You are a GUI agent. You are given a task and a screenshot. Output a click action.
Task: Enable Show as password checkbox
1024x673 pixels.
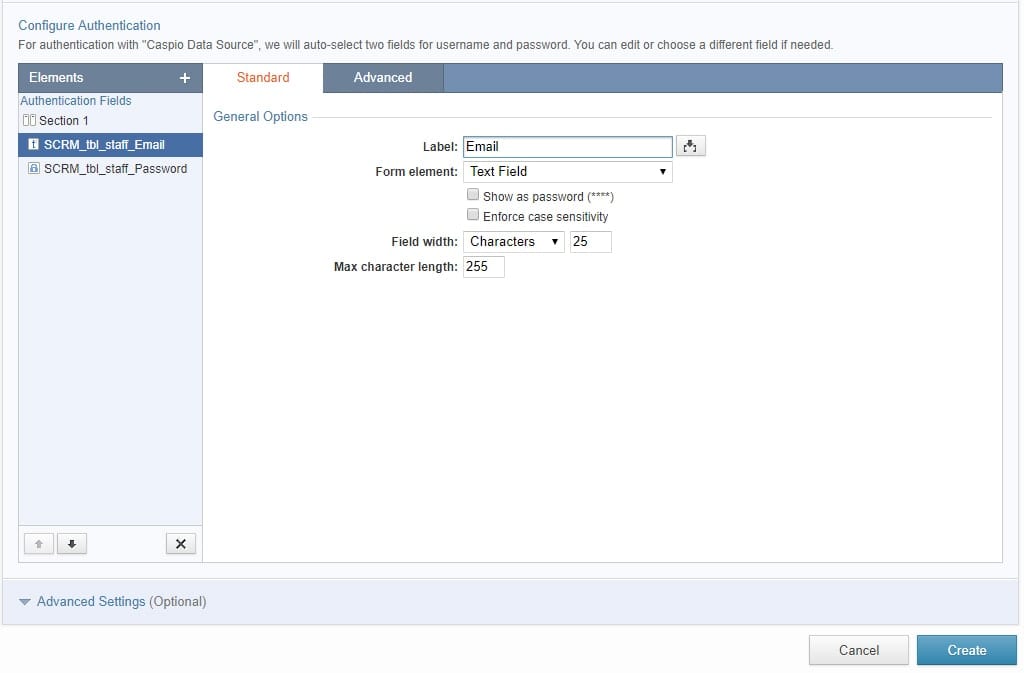point(473,195)
